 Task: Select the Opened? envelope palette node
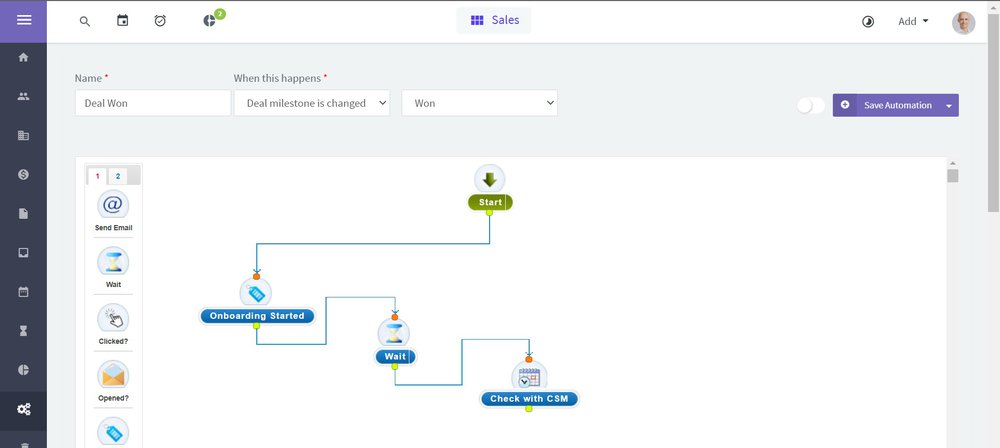coord(114,381)
